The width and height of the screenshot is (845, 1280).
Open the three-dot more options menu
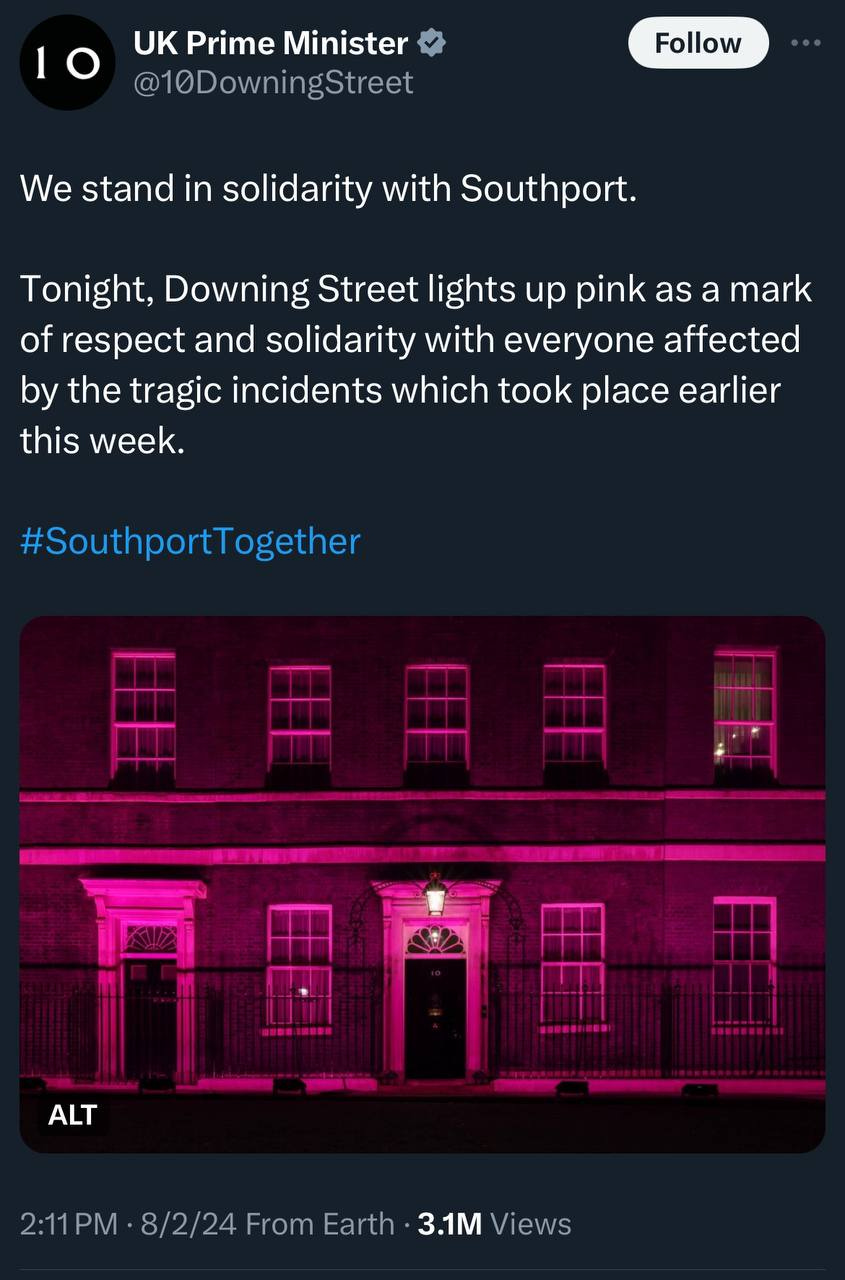806,44
